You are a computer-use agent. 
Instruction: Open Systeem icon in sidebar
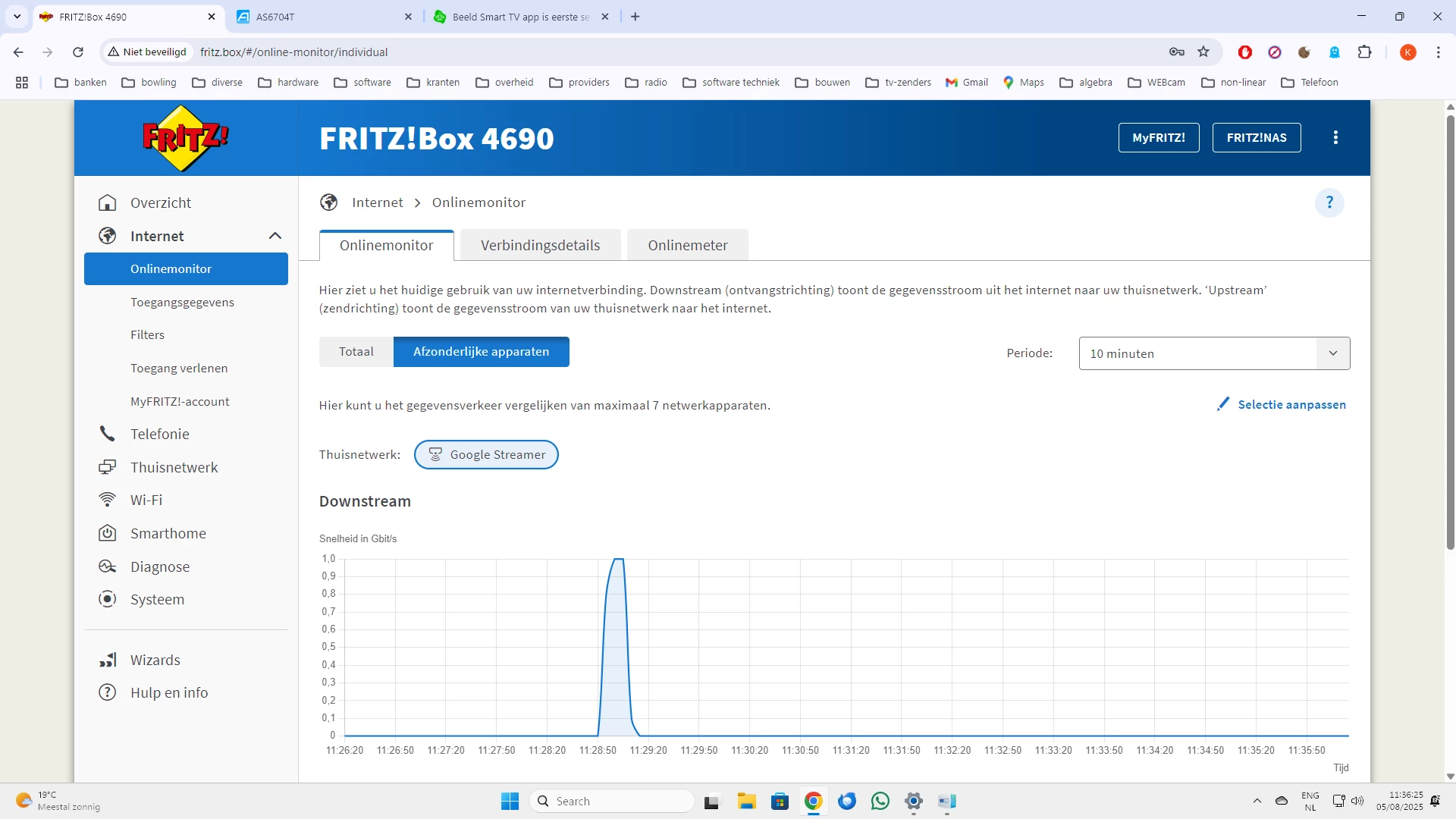tap(108, 599)
